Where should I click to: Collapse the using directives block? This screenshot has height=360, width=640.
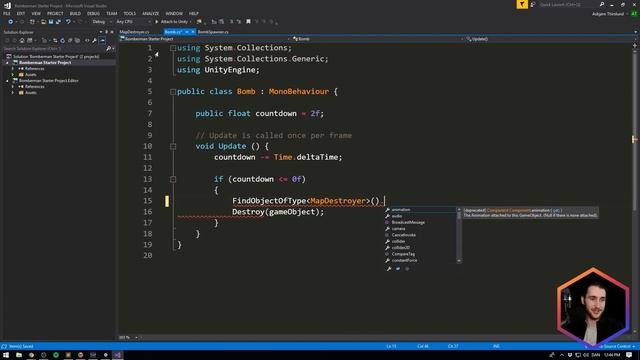click(173, 48)
